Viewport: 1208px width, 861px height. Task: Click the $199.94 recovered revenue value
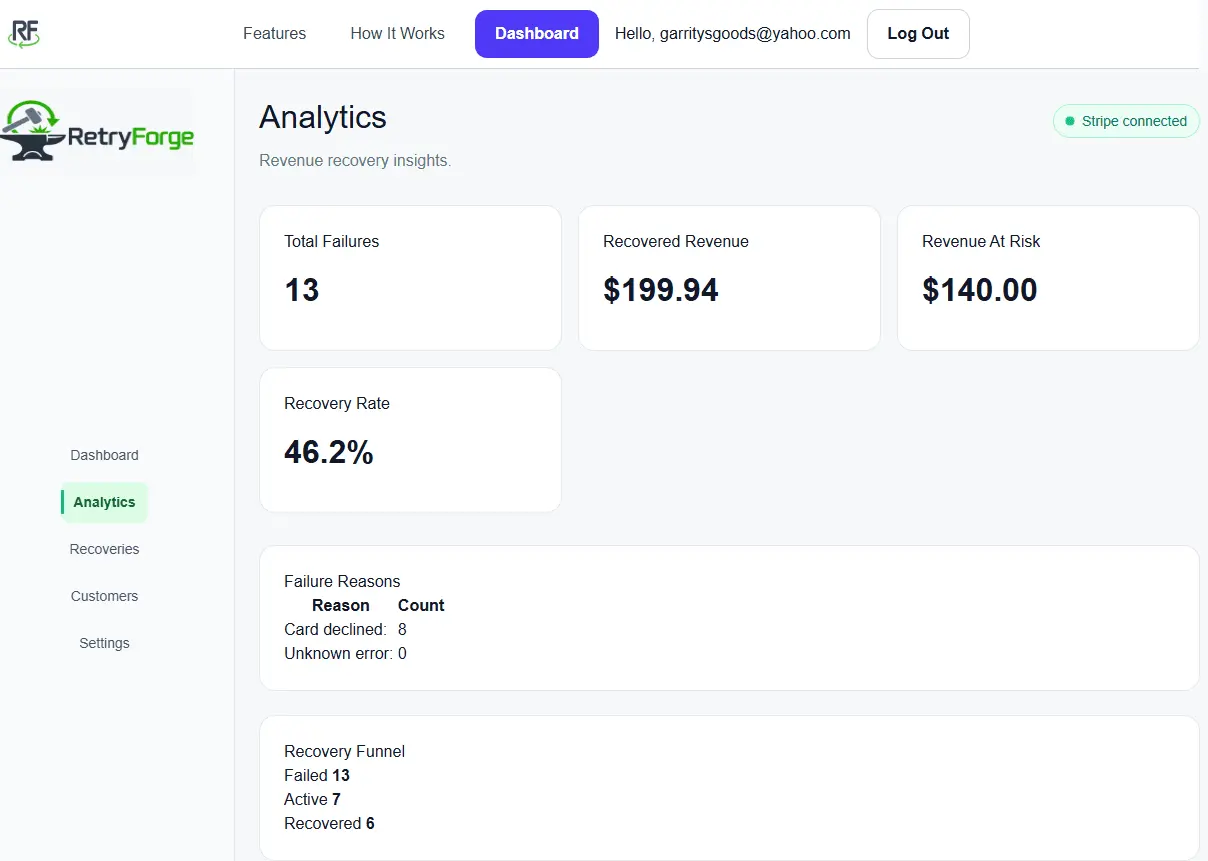660,290
